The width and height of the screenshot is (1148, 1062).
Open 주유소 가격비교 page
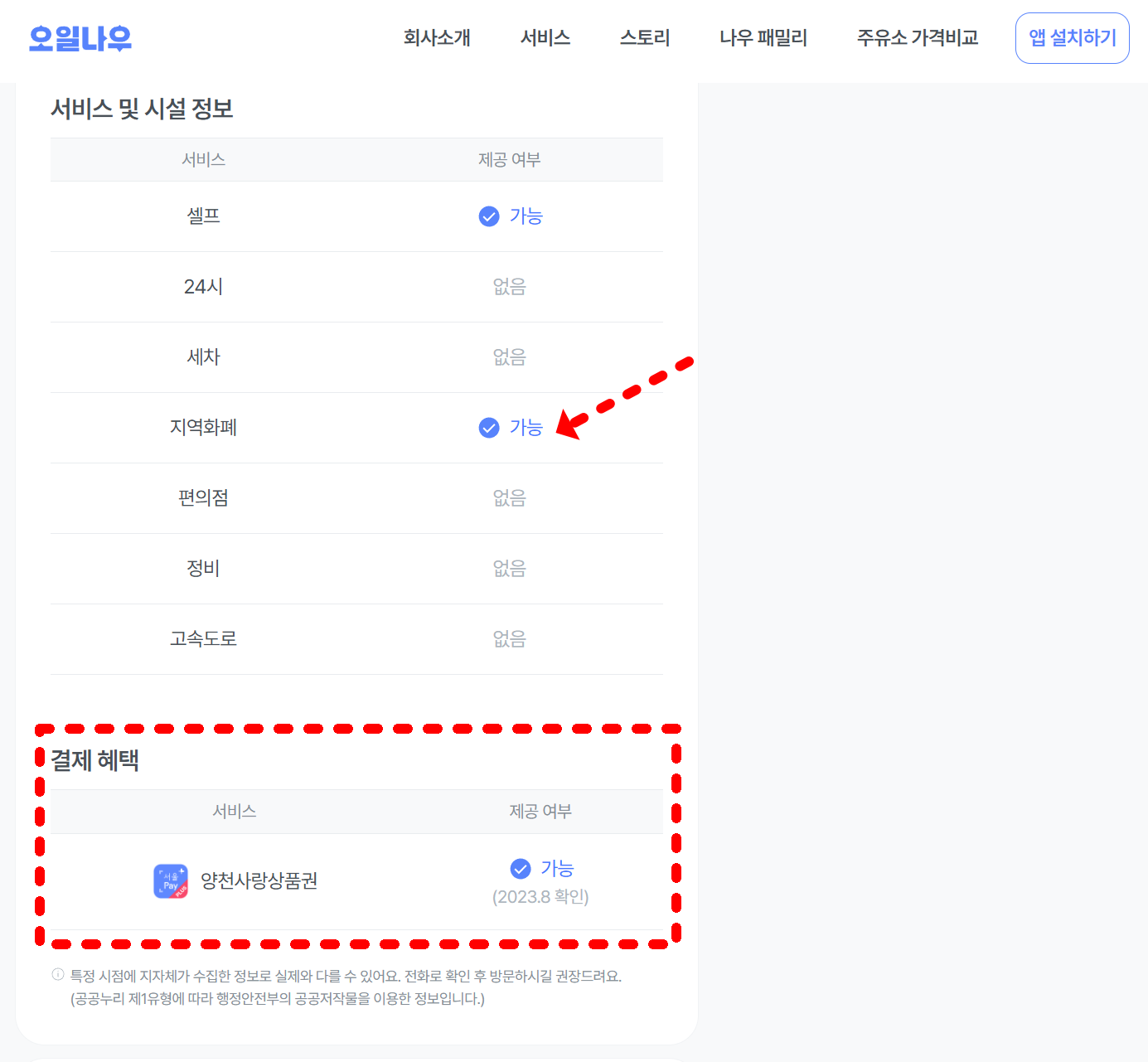[918, 38]
